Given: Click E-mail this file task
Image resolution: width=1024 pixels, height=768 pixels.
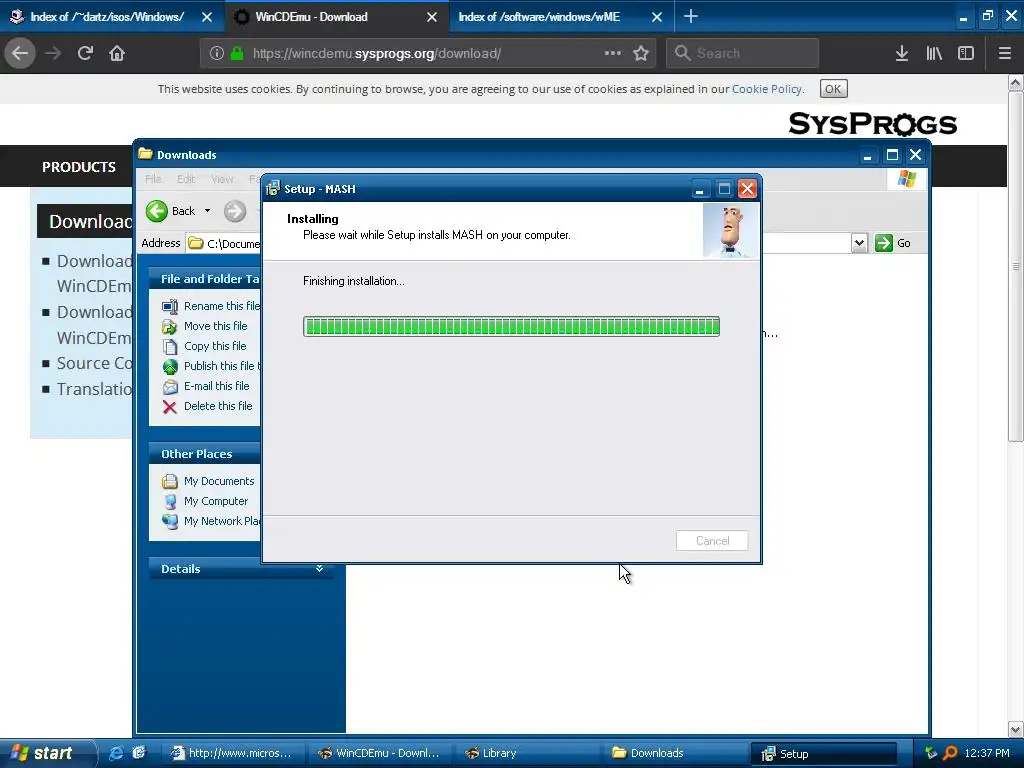Looking at the screenshot, I should click(216, 386).
